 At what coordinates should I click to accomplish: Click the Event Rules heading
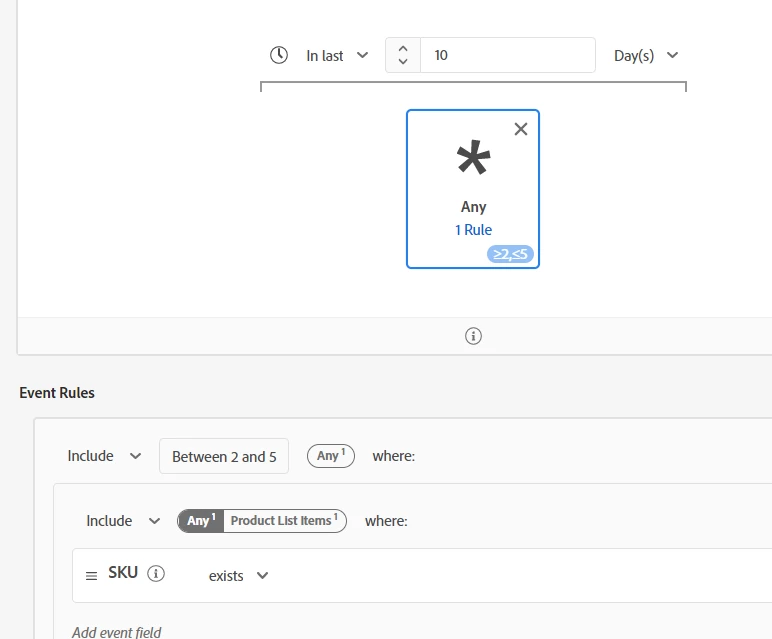coord(57,393)
